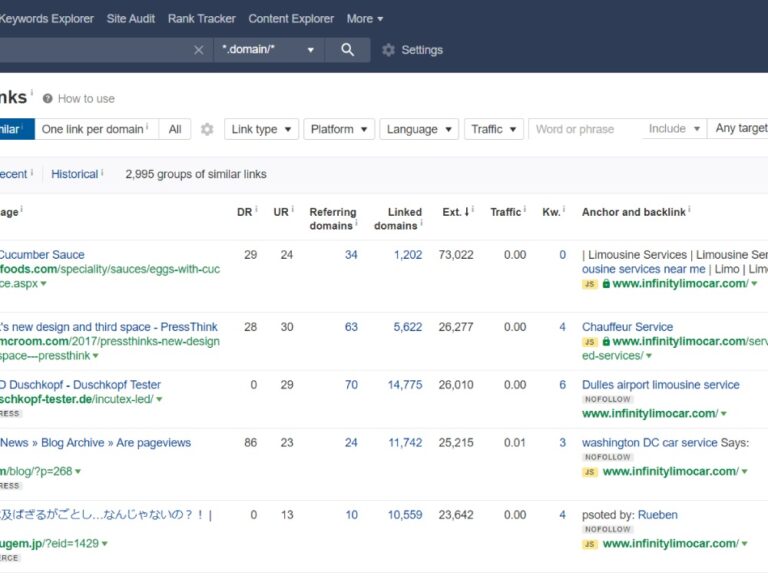
Task: Click the Rueben anchor link
Action: [658, 515]
